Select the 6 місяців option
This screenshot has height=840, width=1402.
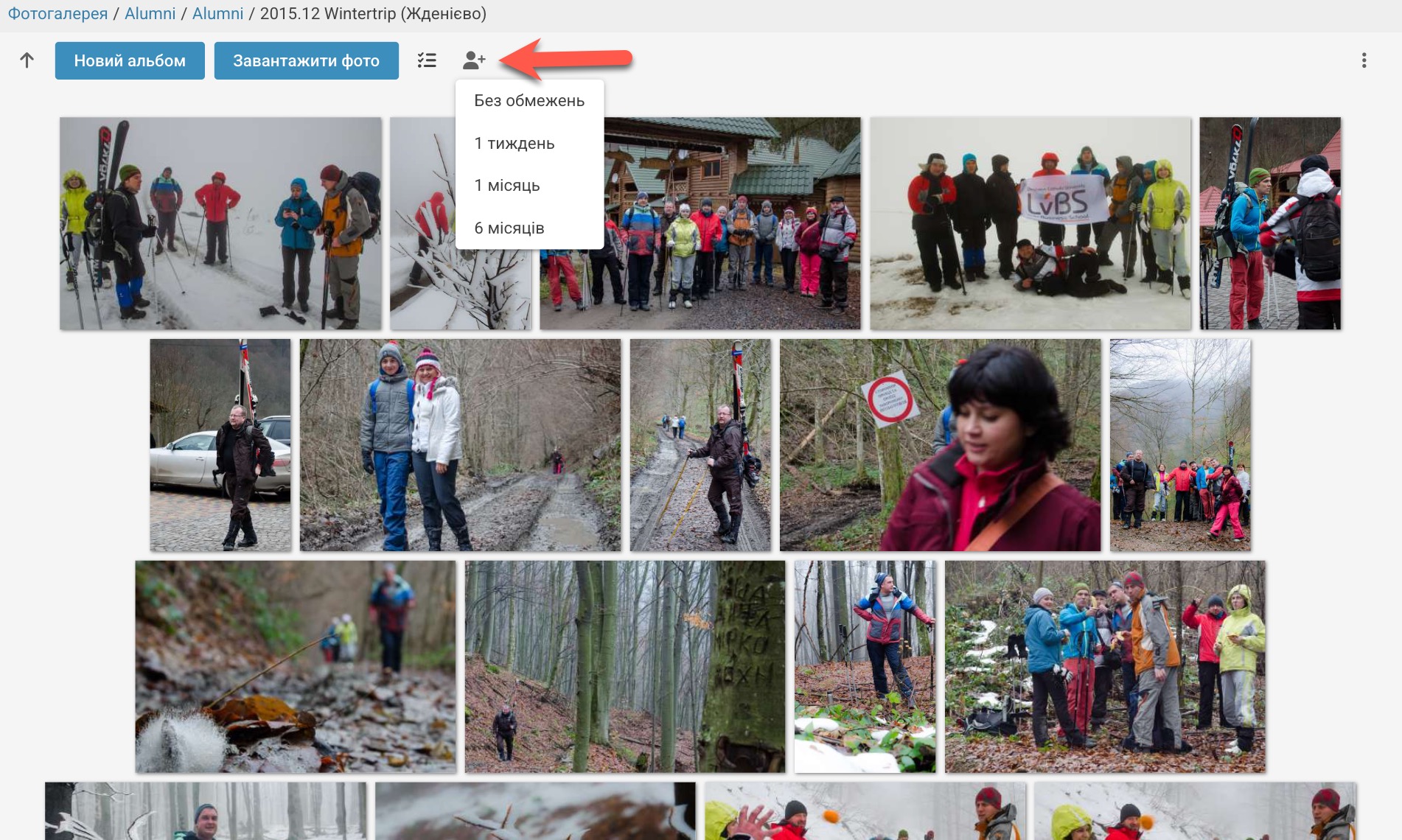coord(509,228)
